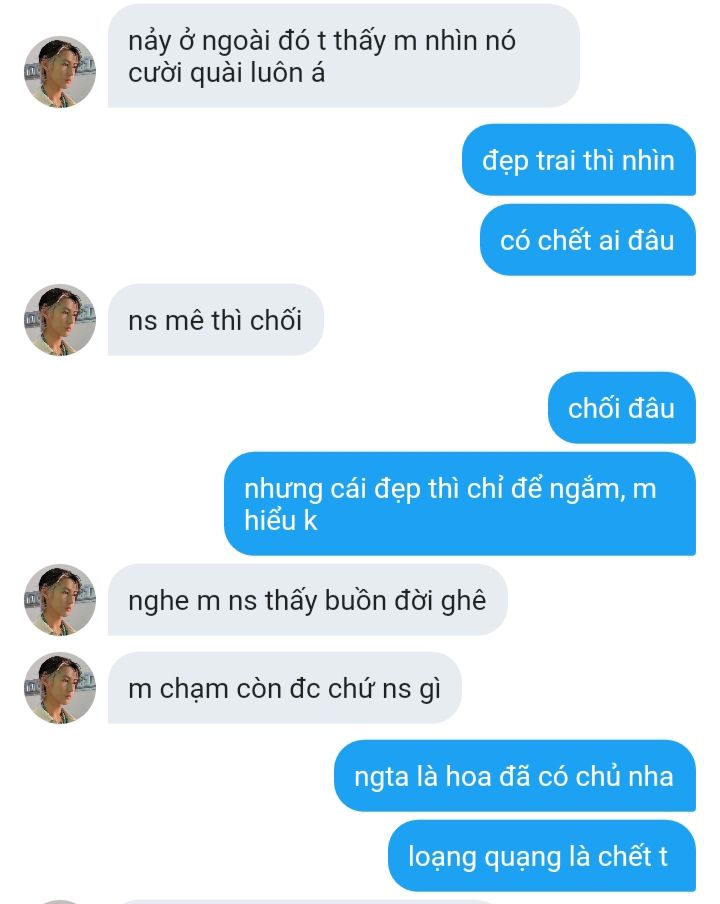Click the word 'hiểu k' in blue bubble

[x=281, y=521]
